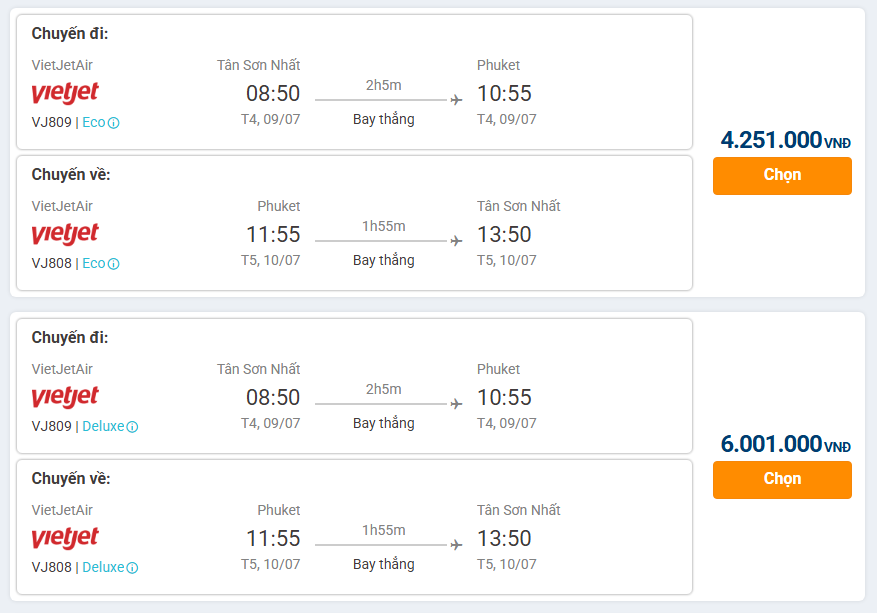Screen dimensions: 877x613
Task: Click plane icon on Deluxe return route
Action: (x=457, y=545)
